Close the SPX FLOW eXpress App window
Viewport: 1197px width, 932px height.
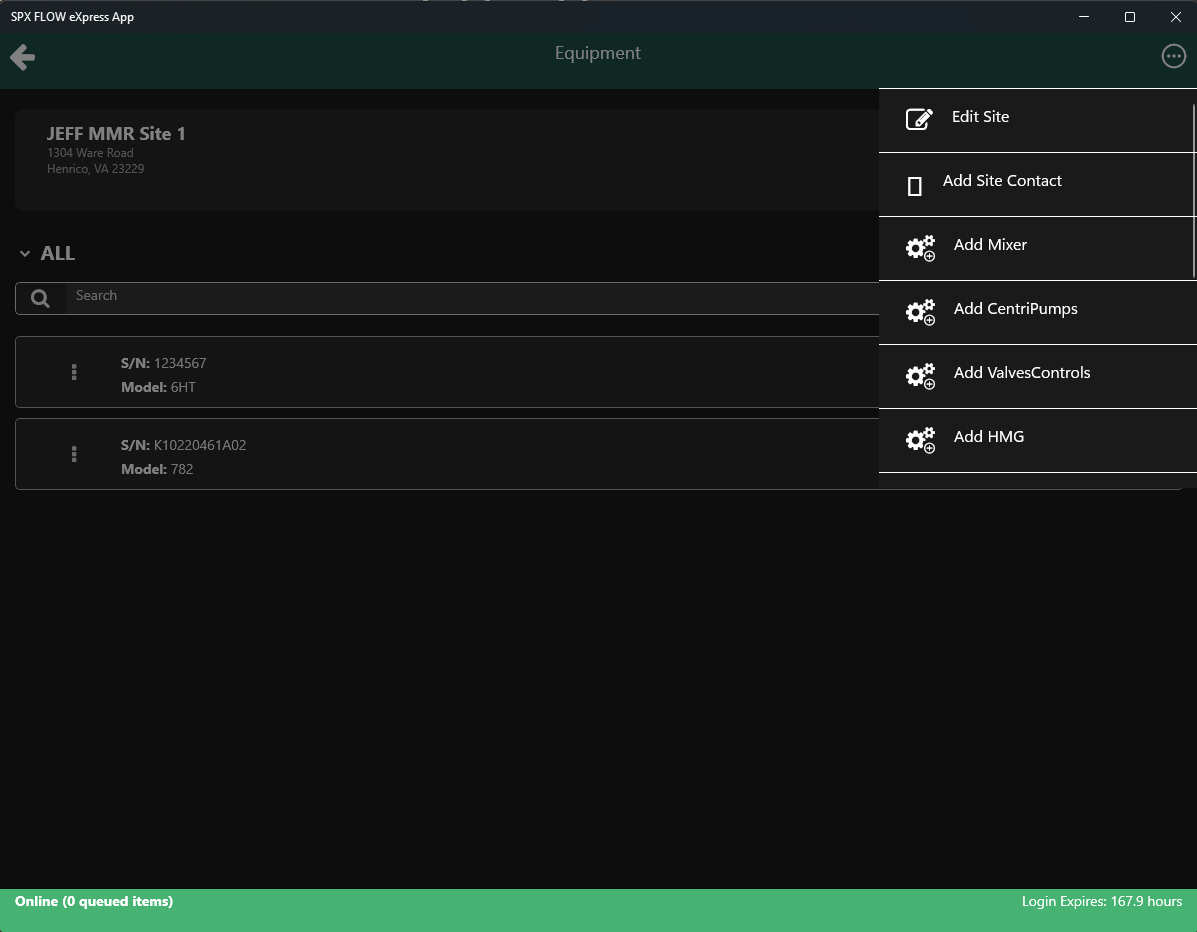pyautogui.click(x=1176, y=17)
